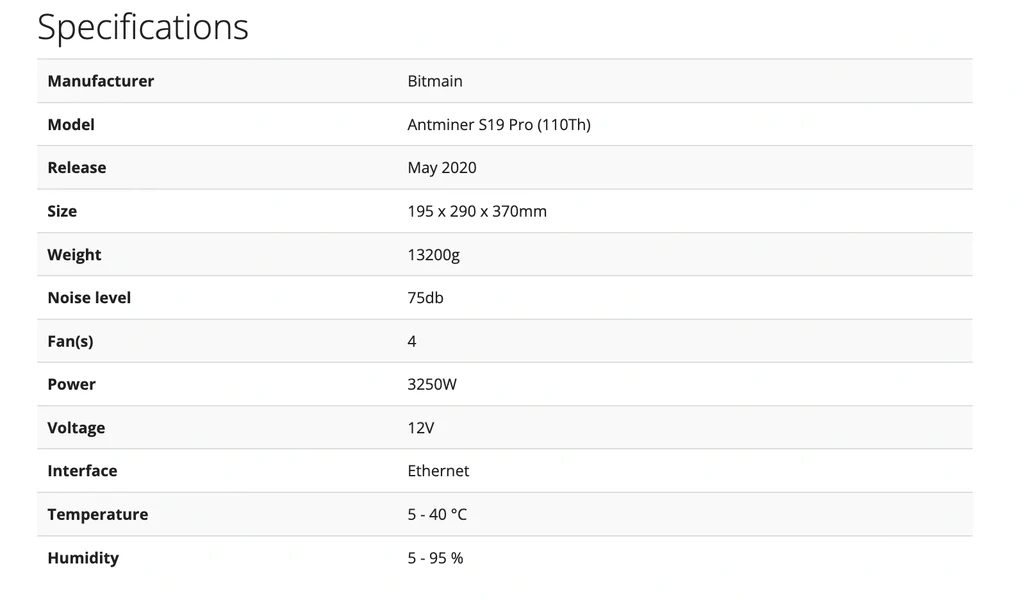Select the Bitmain manufacturer value

pos(435,81)
